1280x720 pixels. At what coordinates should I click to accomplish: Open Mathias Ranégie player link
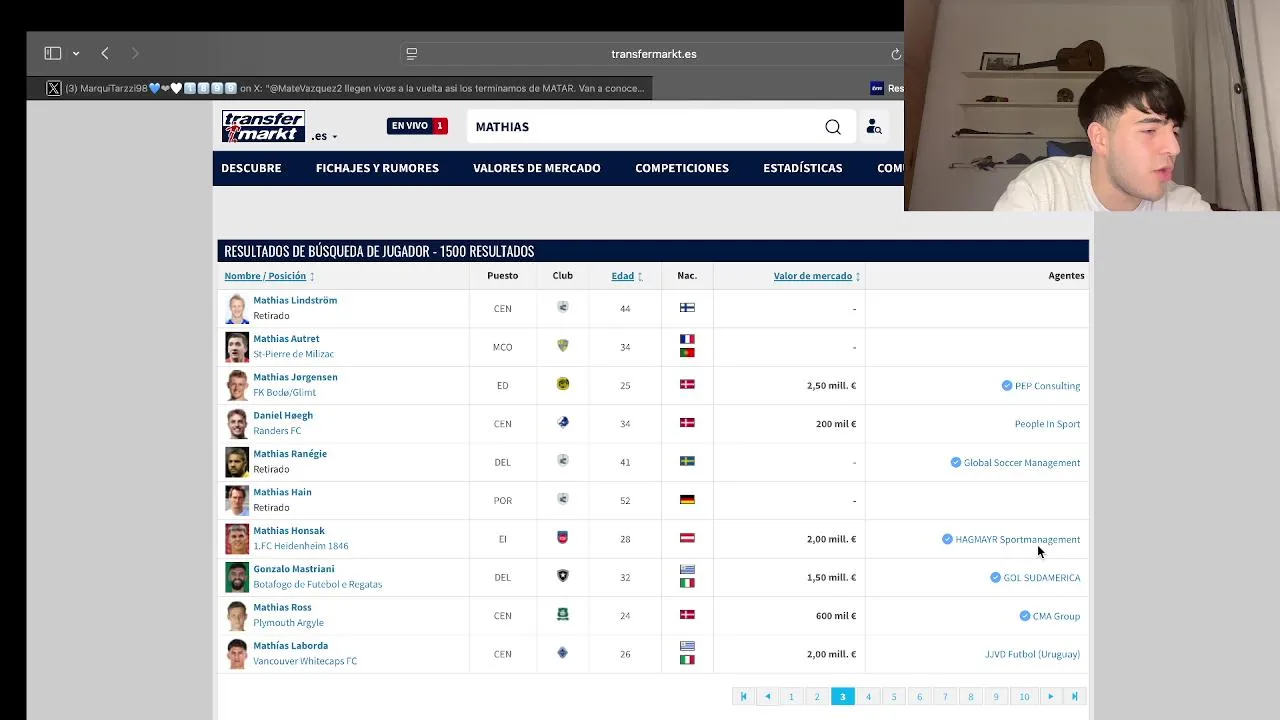point(290,454)
